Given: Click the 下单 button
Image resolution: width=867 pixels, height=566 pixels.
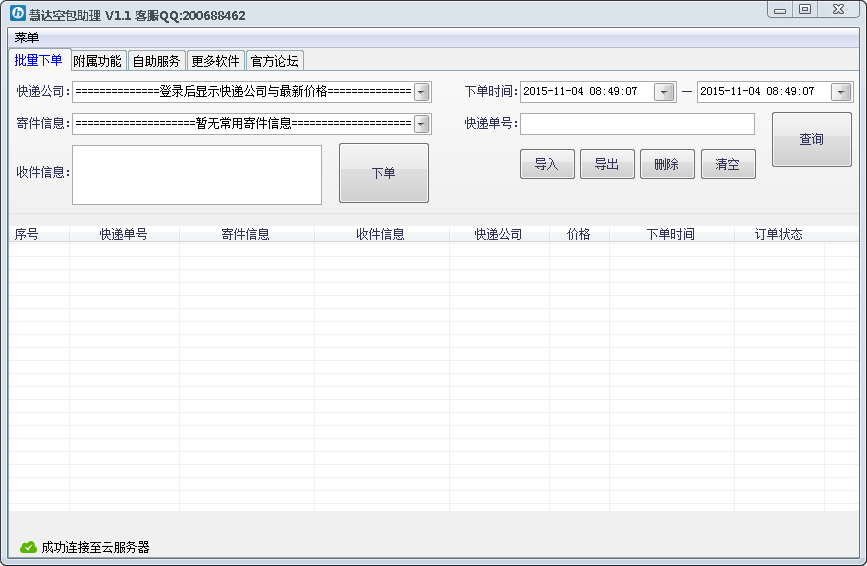Looking at the screenshot, I should [x=383, y=173].
